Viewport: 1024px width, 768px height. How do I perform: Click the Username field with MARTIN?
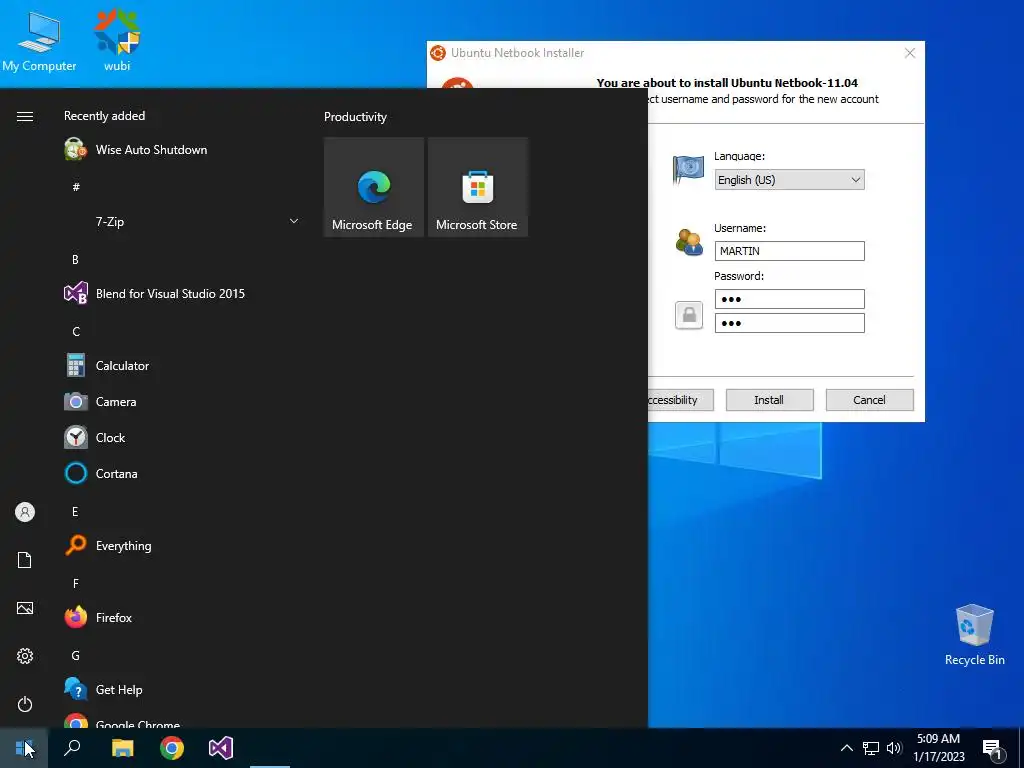790,251
